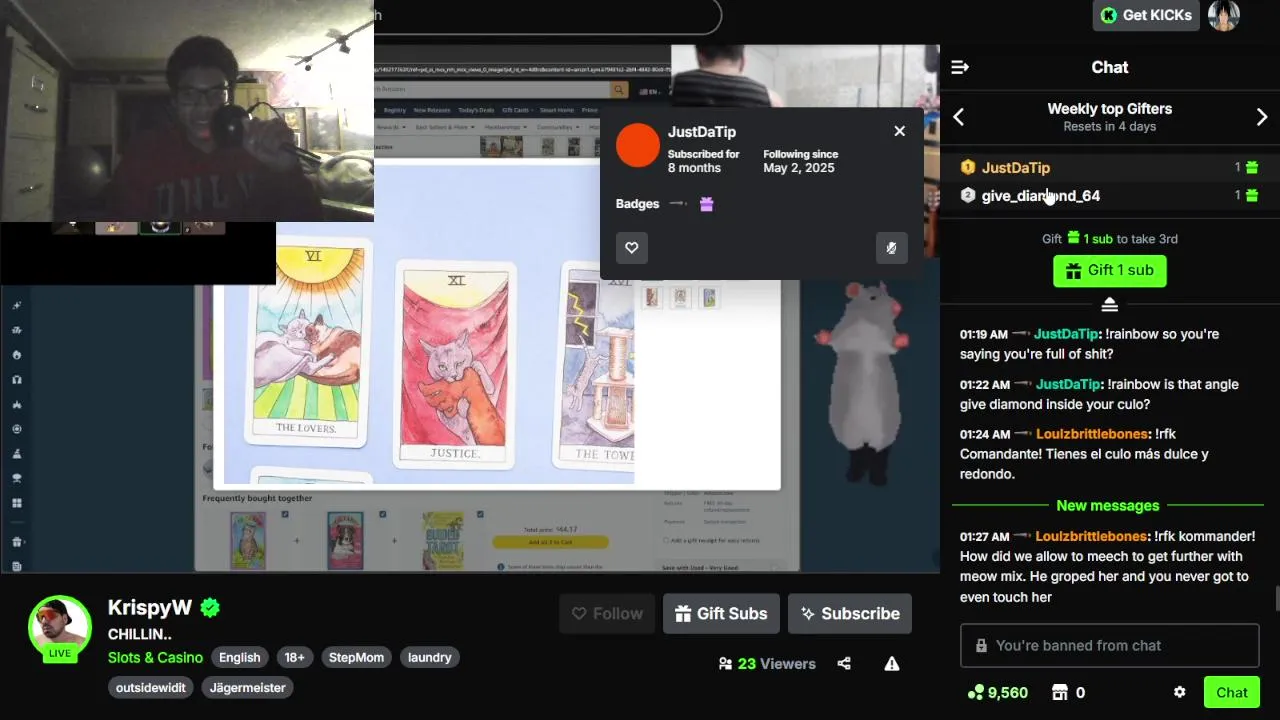Viewport: 1280px width, 720px height.
Task: Click Loulzbrittlebones's name in 01:24 AM message
Action: (1092, 434)
